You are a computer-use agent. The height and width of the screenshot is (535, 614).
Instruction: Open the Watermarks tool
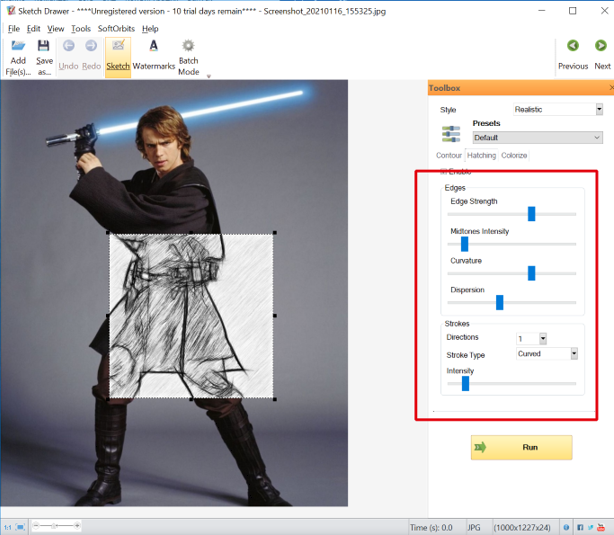(154, 55)
